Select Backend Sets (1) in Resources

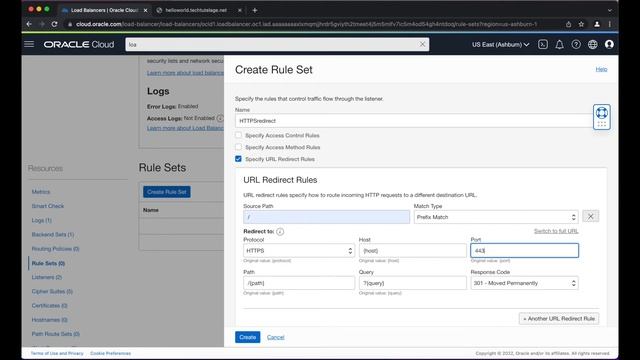(53, 235)
